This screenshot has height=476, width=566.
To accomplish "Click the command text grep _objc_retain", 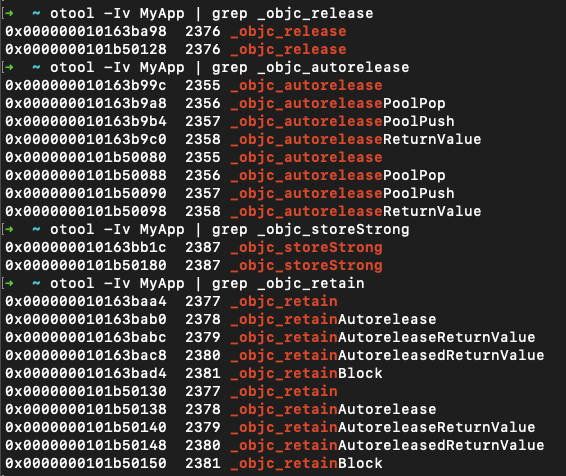I will point(288,284).
